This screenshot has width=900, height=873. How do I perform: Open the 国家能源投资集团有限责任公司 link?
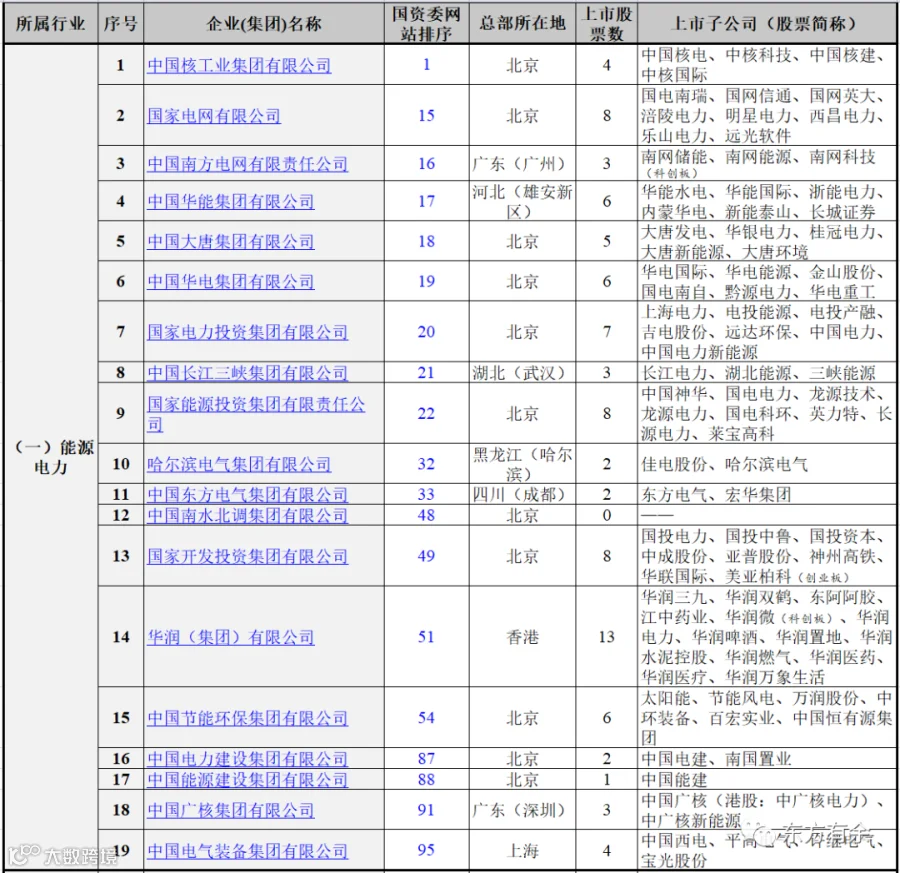click(256, 414)
